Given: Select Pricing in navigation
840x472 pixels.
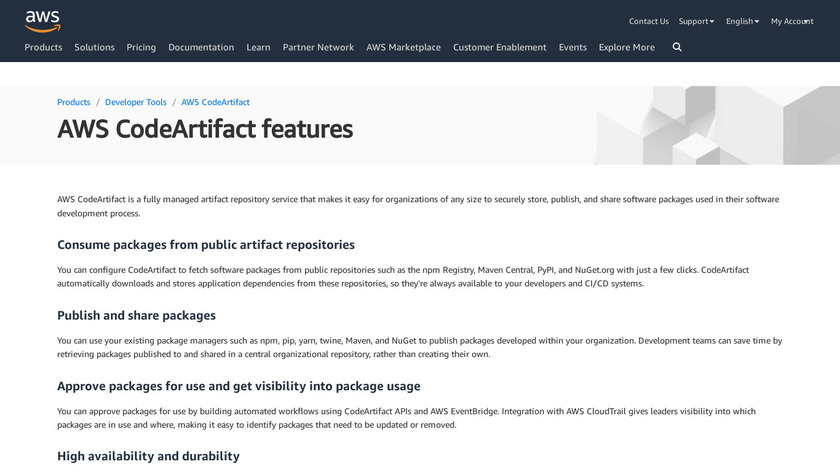Looking at the screenshot, I should point(141,47).
